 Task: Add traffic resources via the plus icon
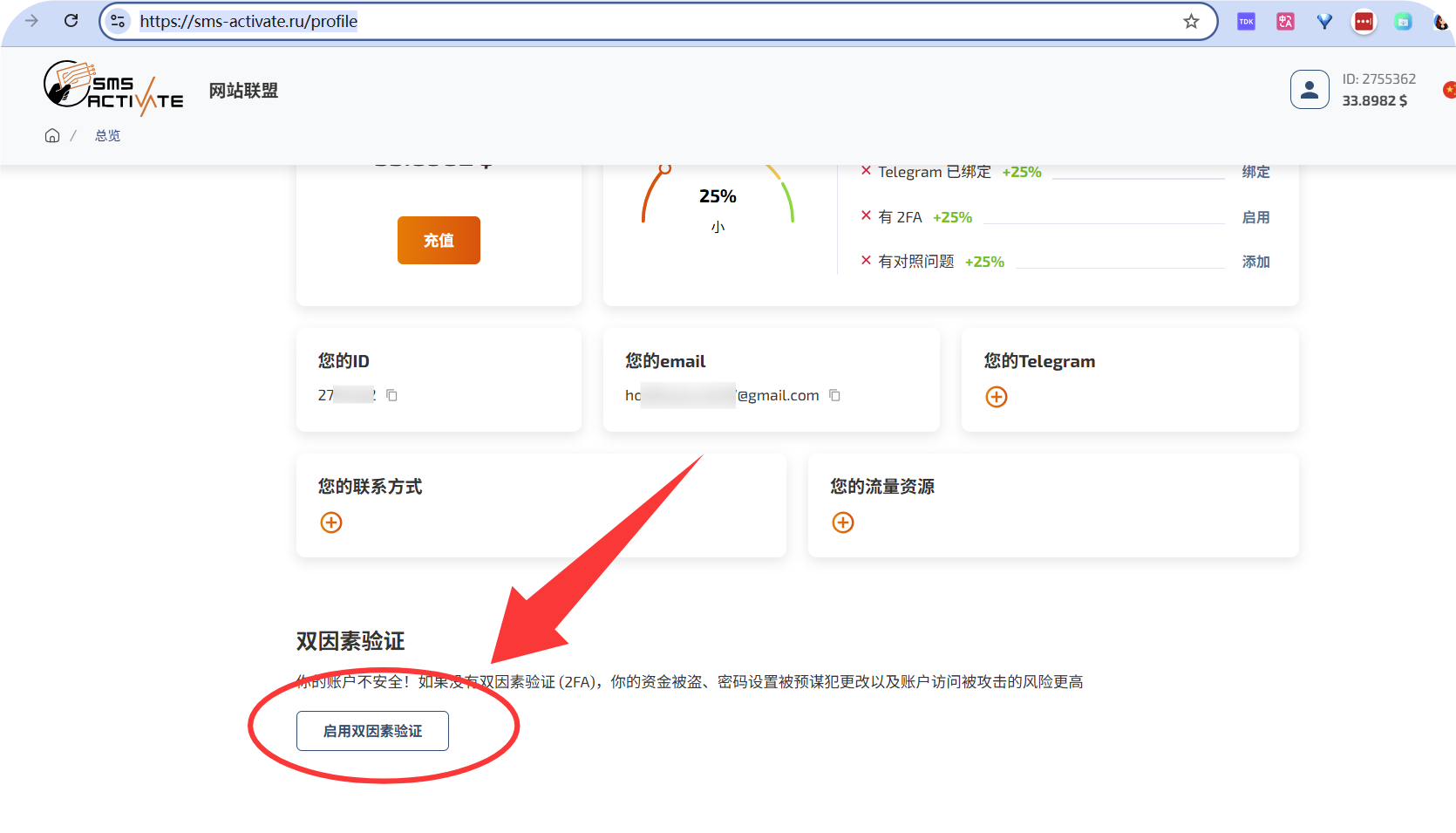pyautogui.click(x=842, y=522)
